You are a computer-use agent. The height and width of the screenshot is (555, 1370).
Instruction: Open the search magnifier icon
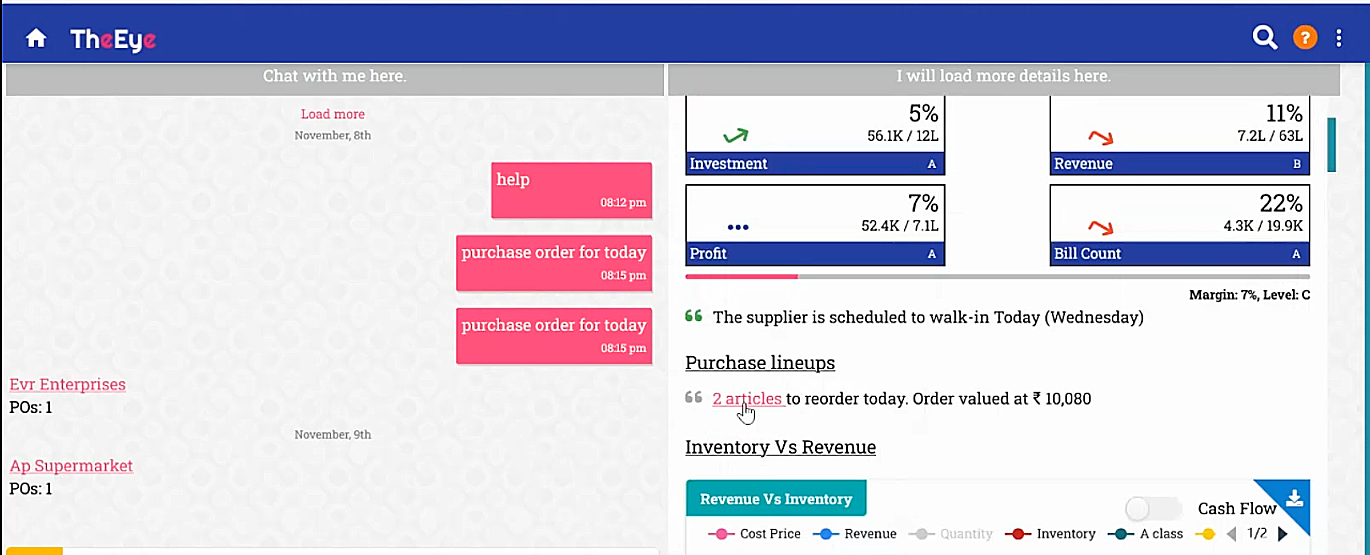[x=1265, y=38]
